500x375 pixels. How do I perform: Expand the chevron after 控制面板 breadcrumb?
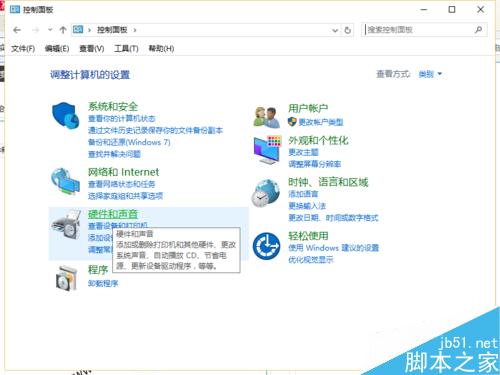click(135, 30)
